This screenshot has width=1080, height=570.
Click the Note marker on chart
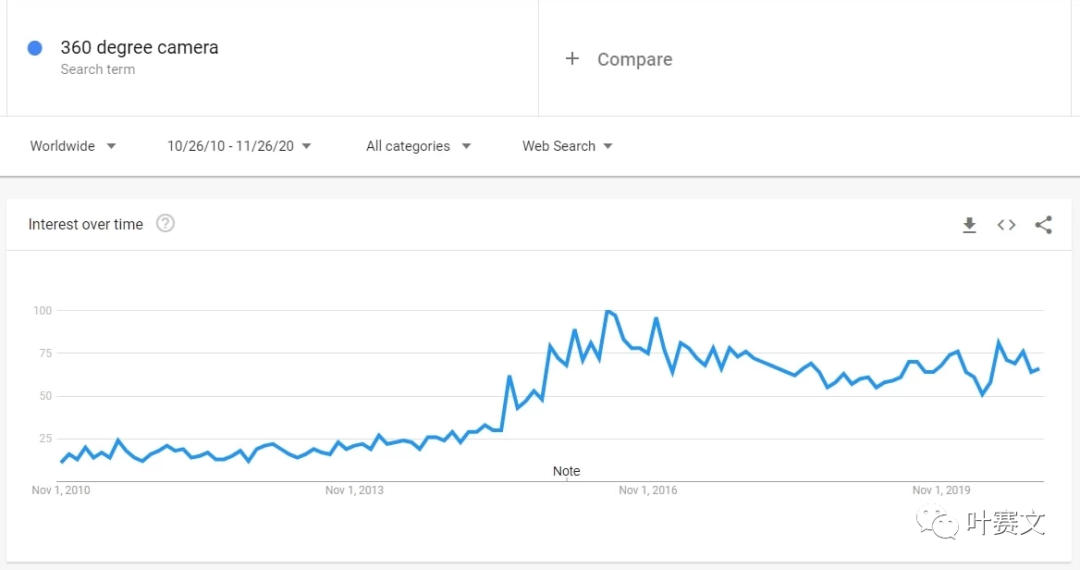tap(566, 471)
